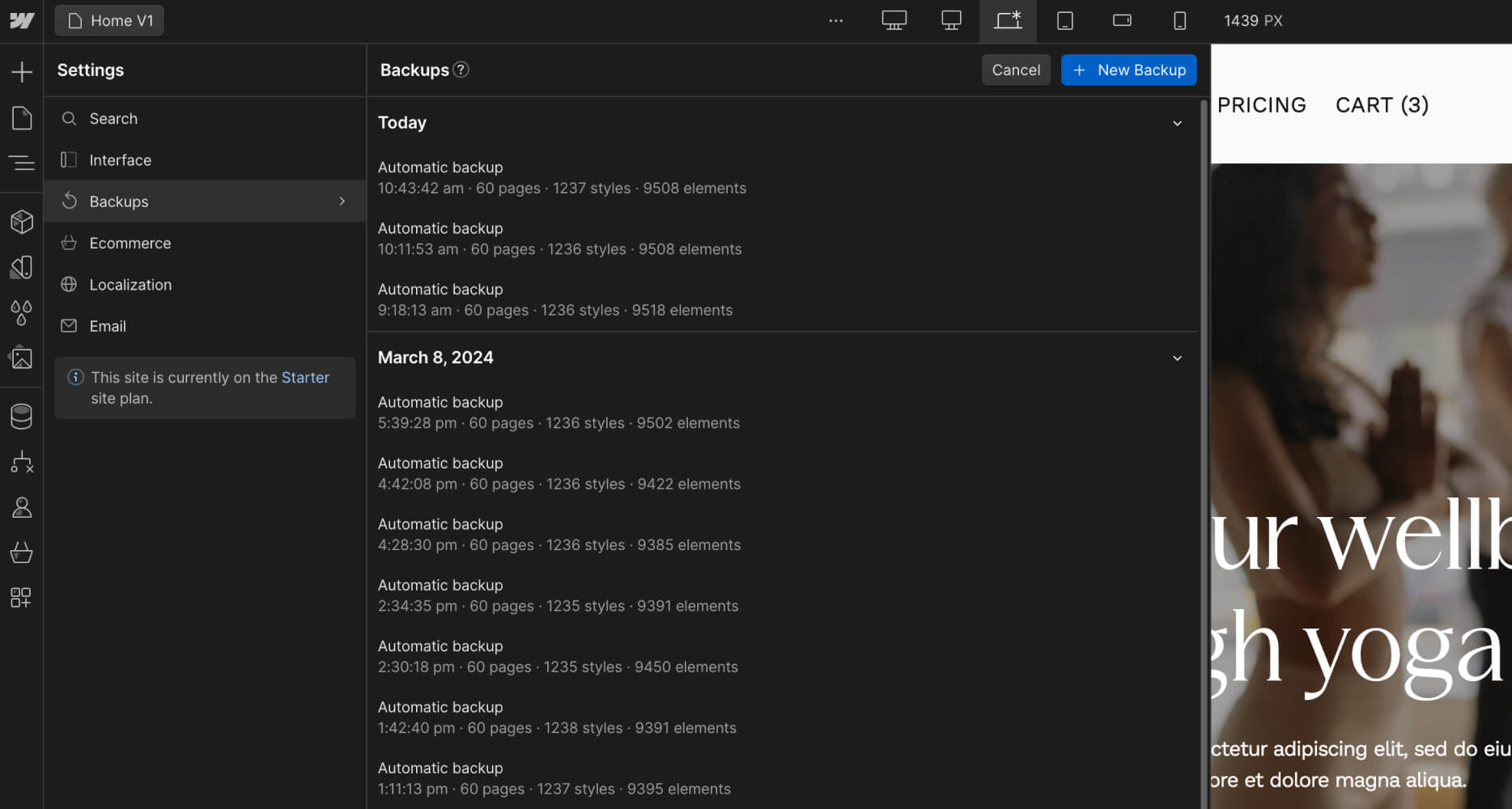The image size is (1512, 809).
Task: Switch to tablet breakpoint view
Action: pos(1064,20)
